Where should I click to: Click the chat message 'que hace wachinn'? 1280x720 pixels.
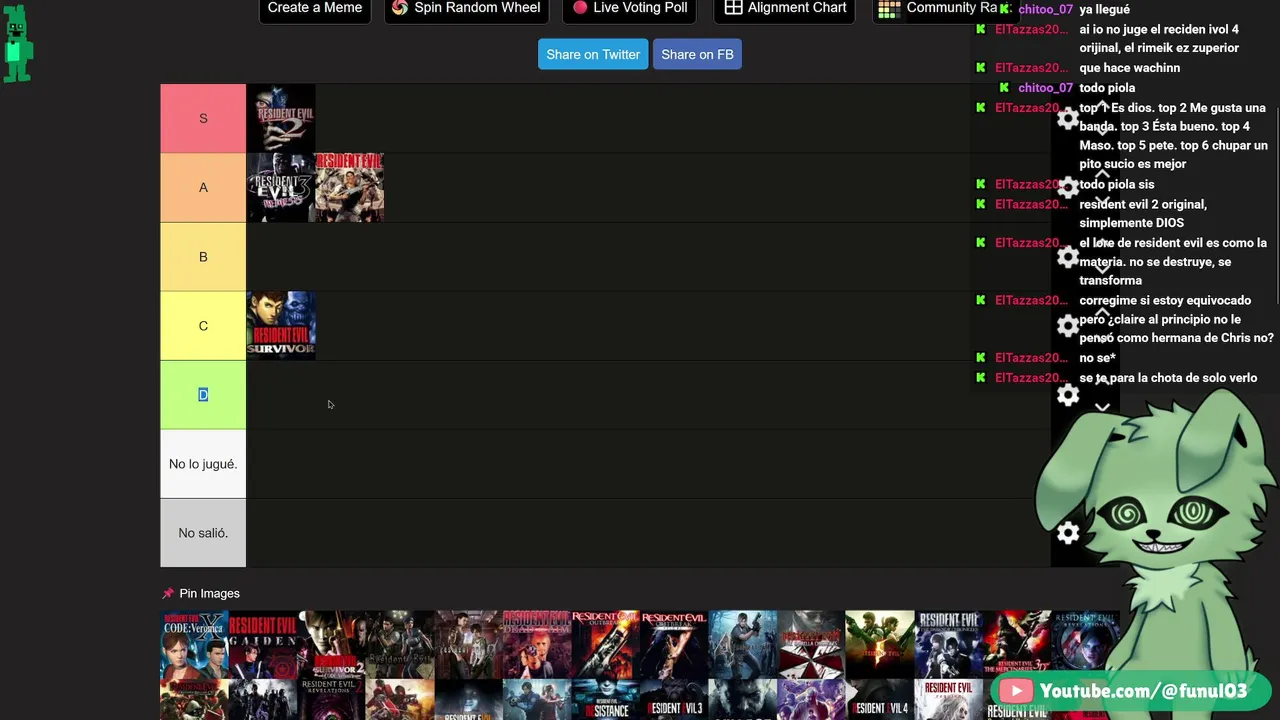click(1130, 68)
